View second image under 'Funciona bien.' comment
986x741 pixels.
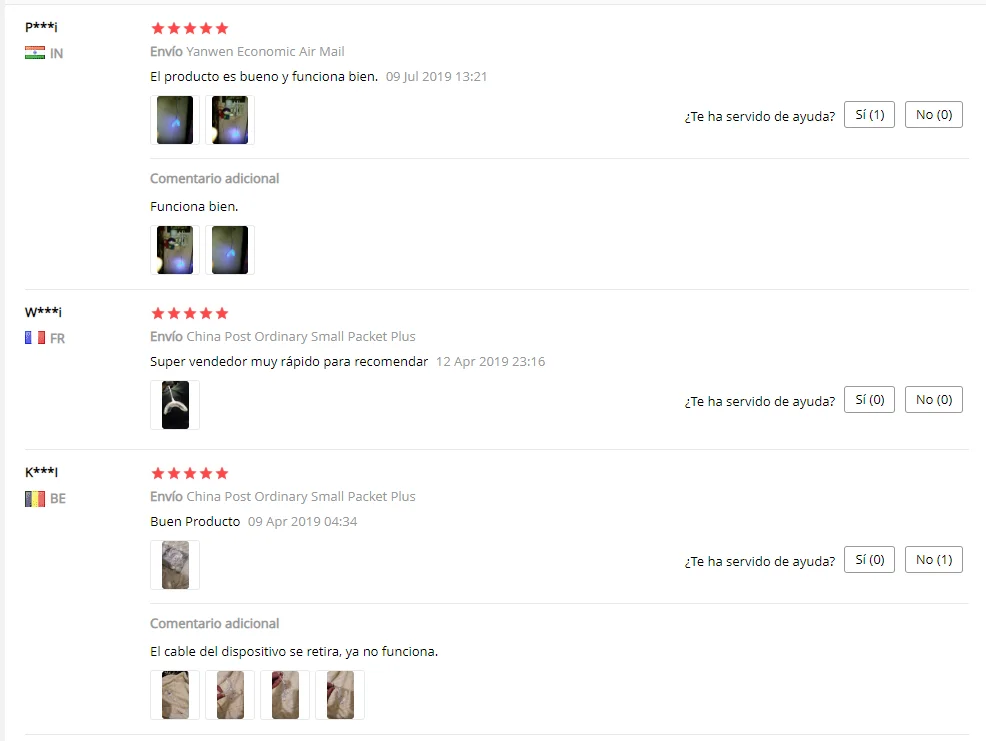click(230, 250)
